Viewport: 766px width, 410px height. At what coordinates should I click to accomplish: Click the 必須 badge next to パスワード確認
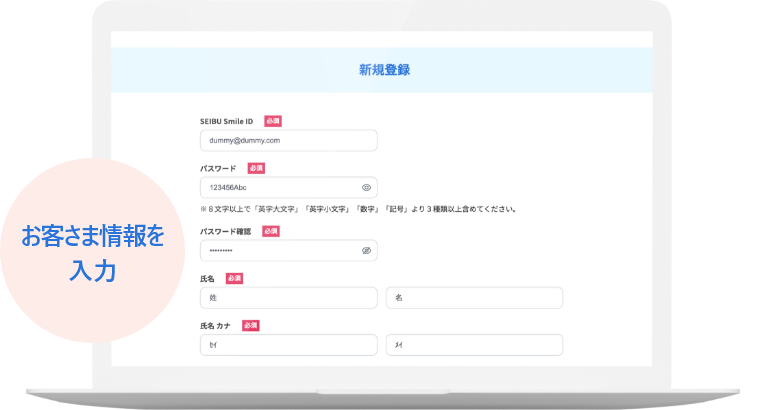point(271,231)
